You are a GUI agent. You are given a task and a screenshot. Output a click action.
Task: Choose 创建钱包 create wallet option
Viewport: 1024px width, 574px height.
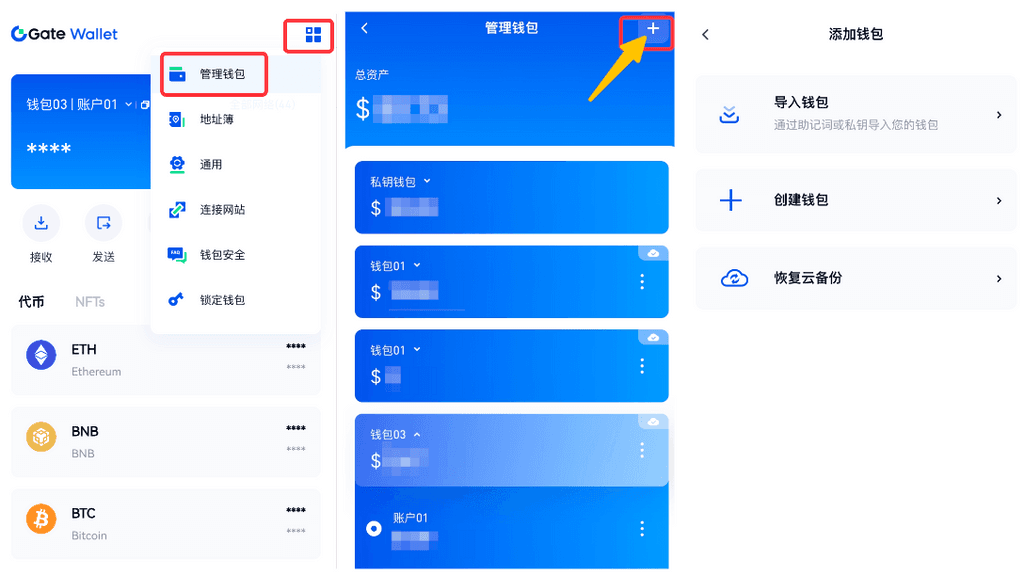click(856, 200)
